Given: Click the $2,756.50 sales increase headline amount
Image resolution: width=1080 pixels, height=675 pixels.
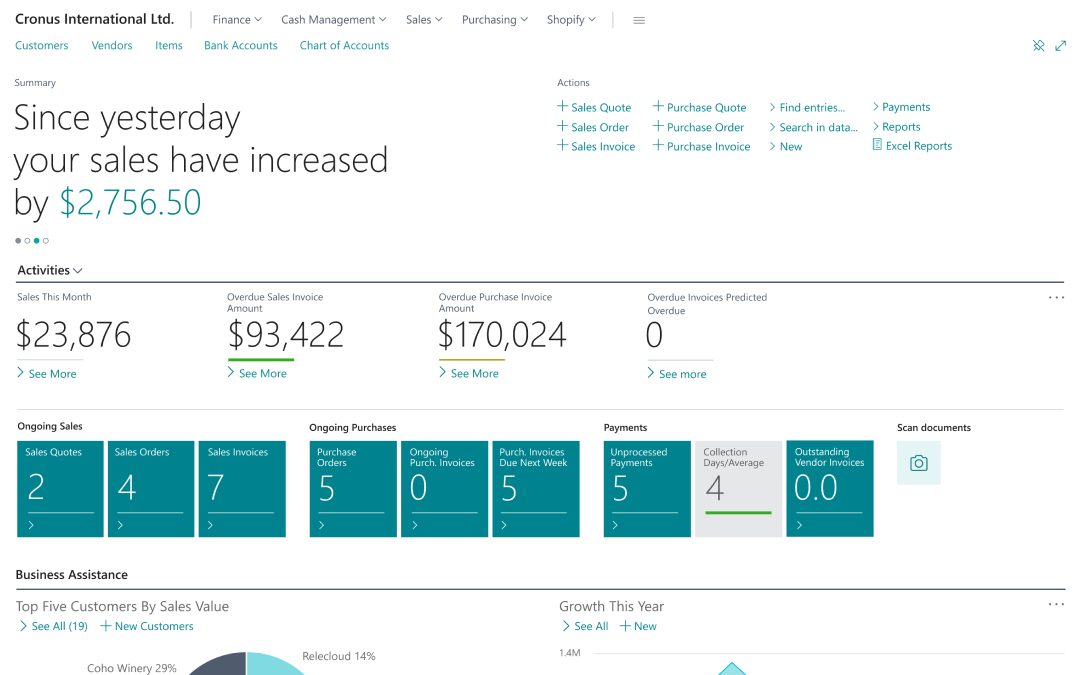Looking at the screenshot, I should (x=130, y=202).
